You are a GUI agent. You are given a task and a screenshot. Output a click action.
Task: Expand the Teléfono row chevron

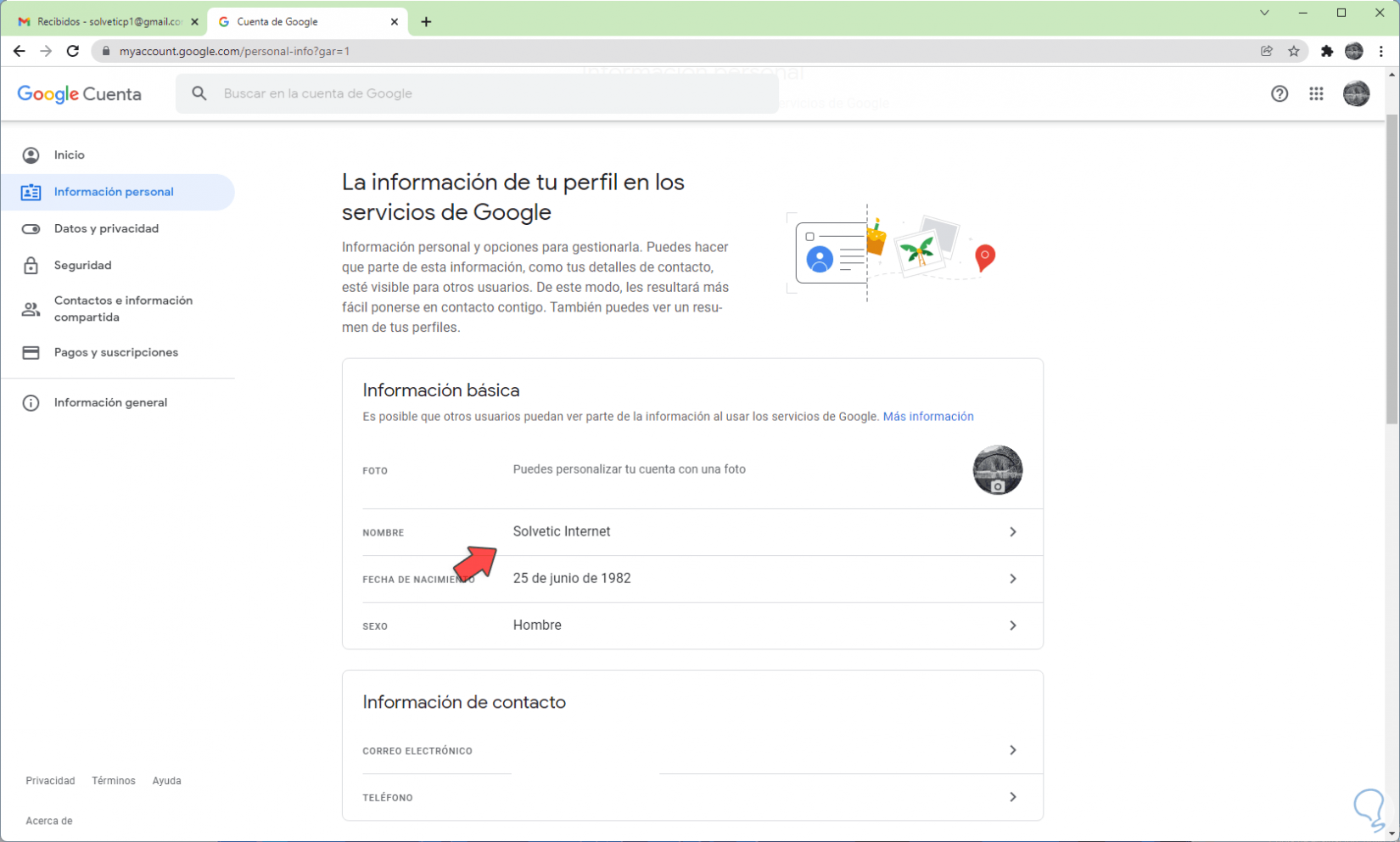(1012, 797)
